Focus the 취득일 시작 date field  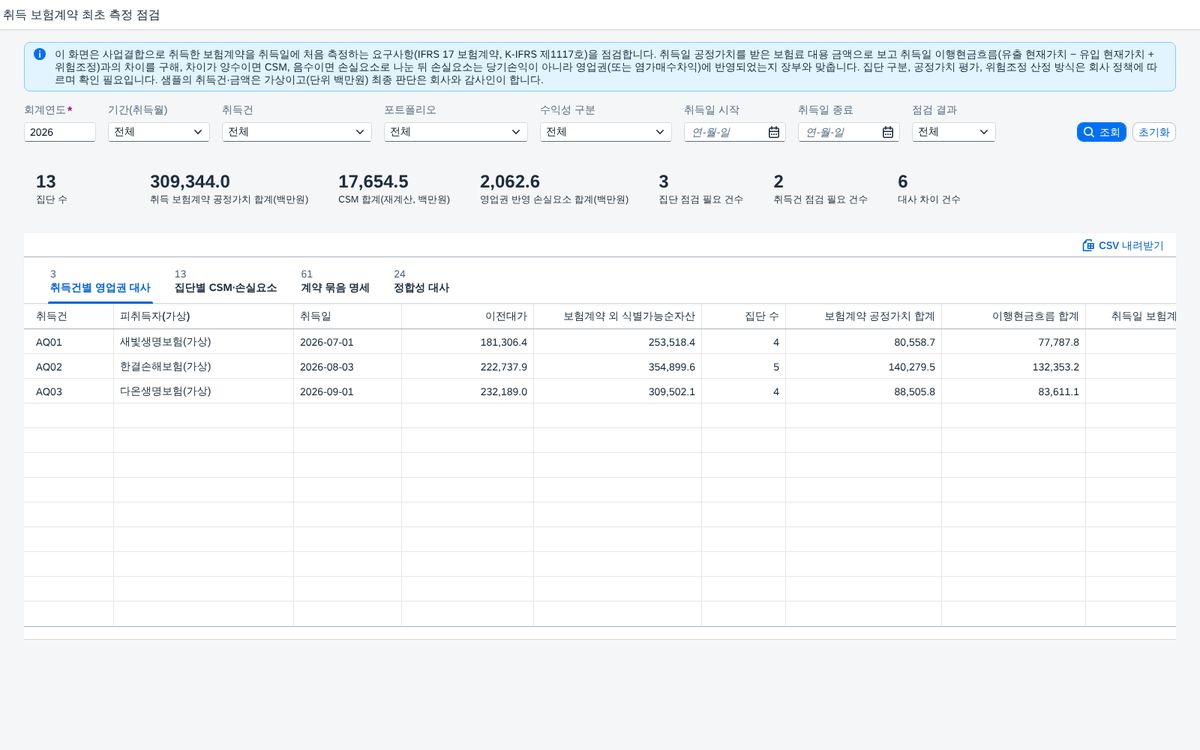pyautogui.click(x=735, y=132)
